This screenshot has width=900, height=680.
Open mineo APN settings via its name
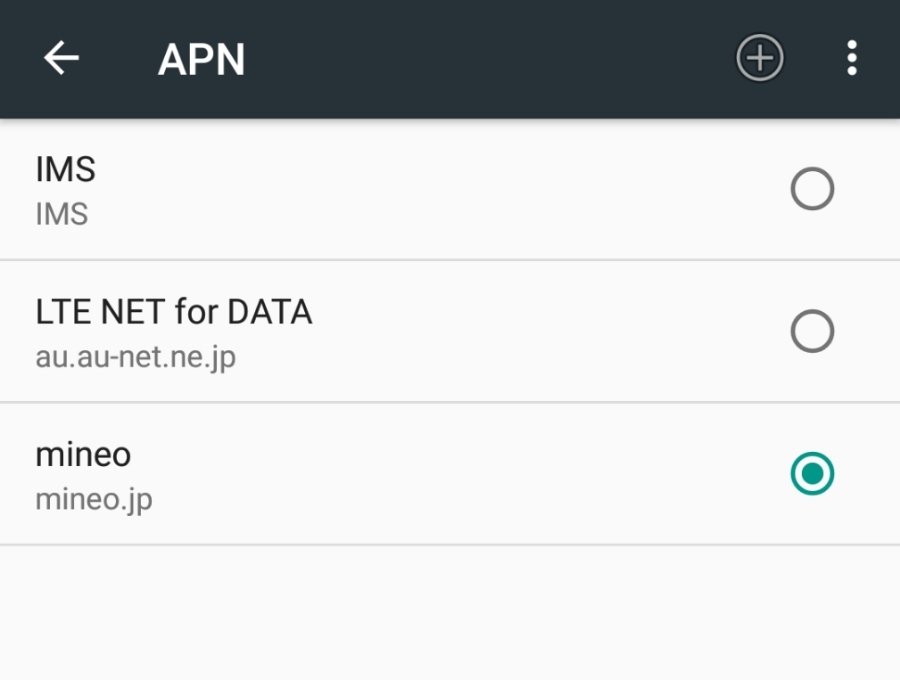[x=83, y=455]
